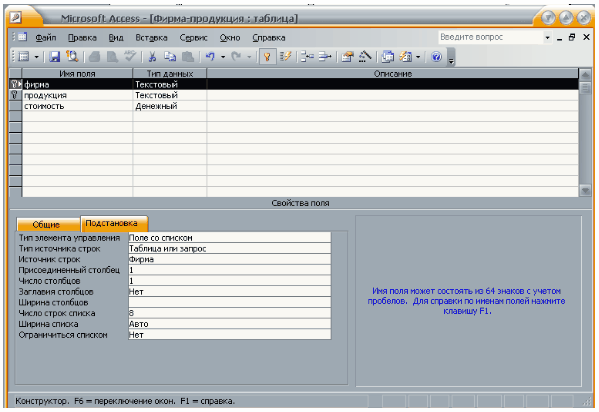Open Help with the question mark icon
The width and height of the screenshot is (599, 412).
[x=436, y=57]
